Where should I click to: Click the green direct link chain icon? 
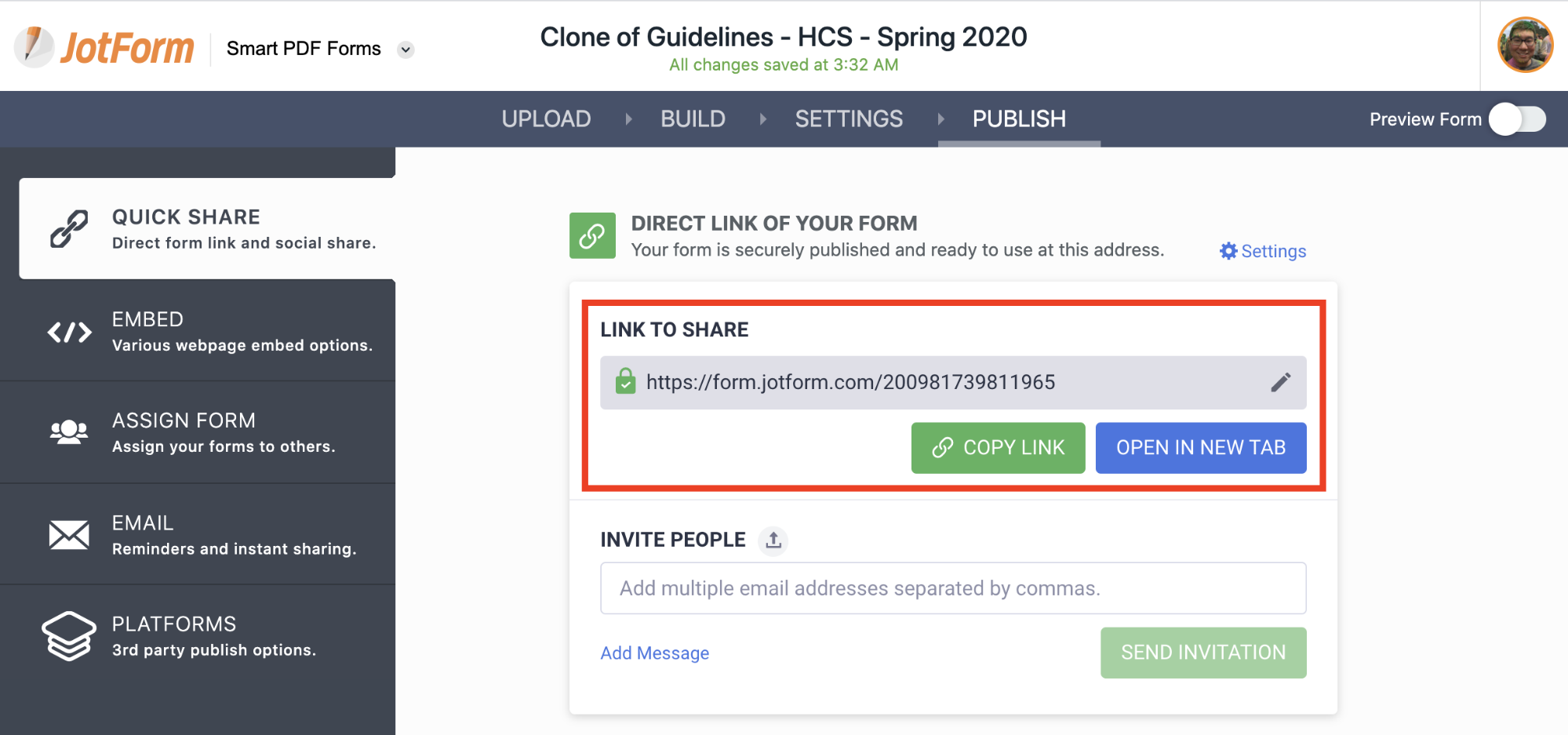592,235
